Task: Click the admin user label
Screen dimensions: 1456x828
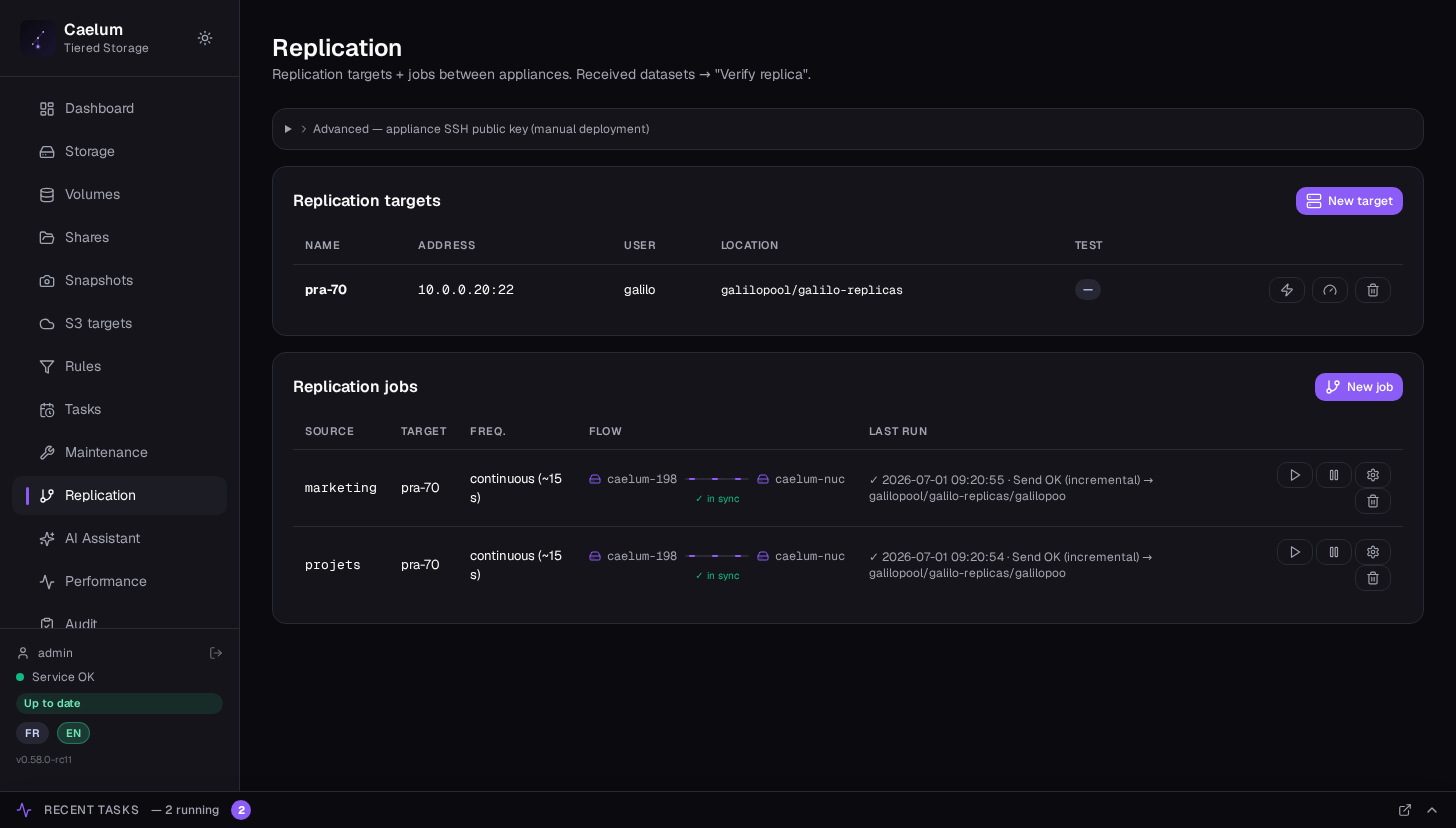Action: pos(55,653)
